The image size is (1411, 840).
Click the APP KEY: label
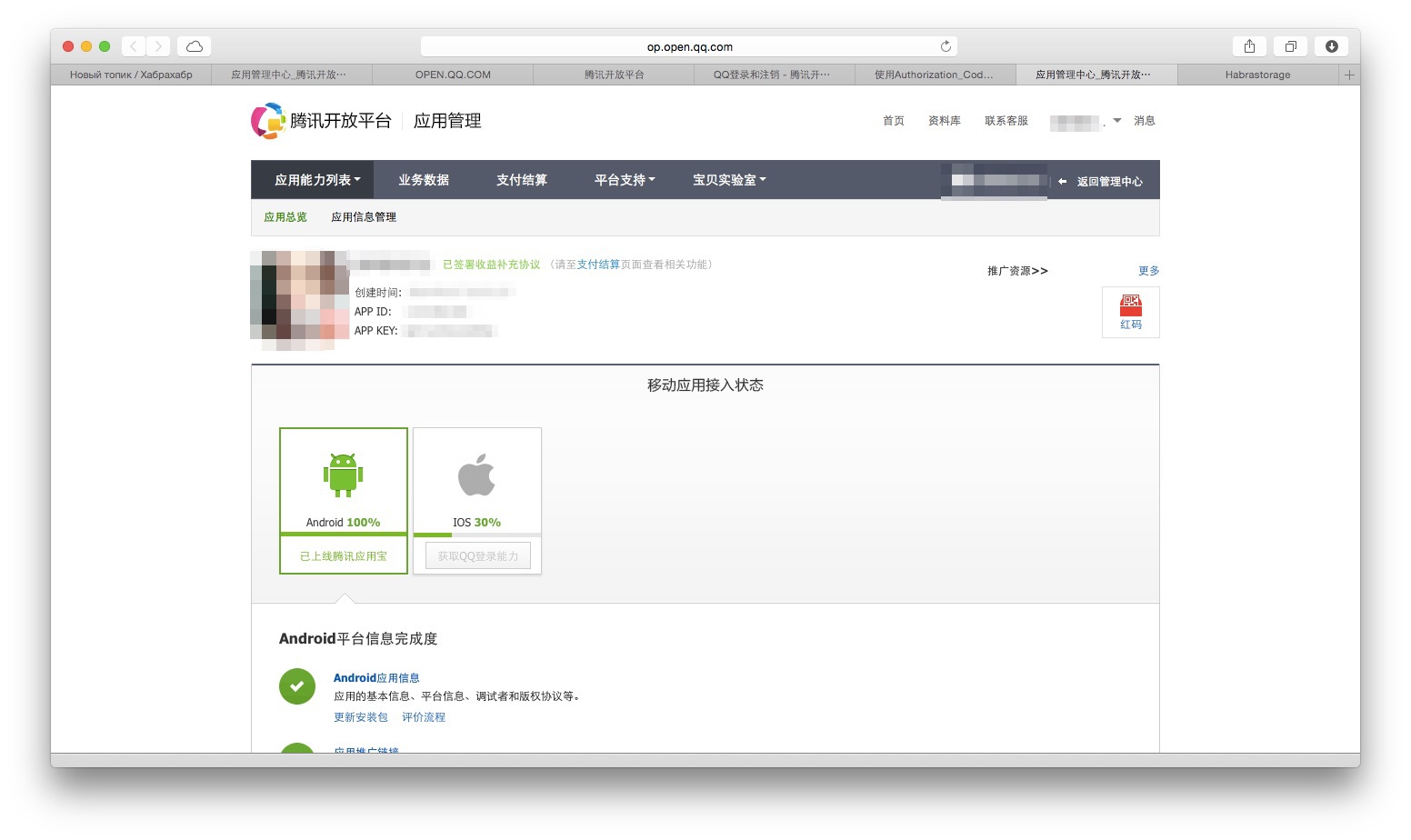(376, 331)
